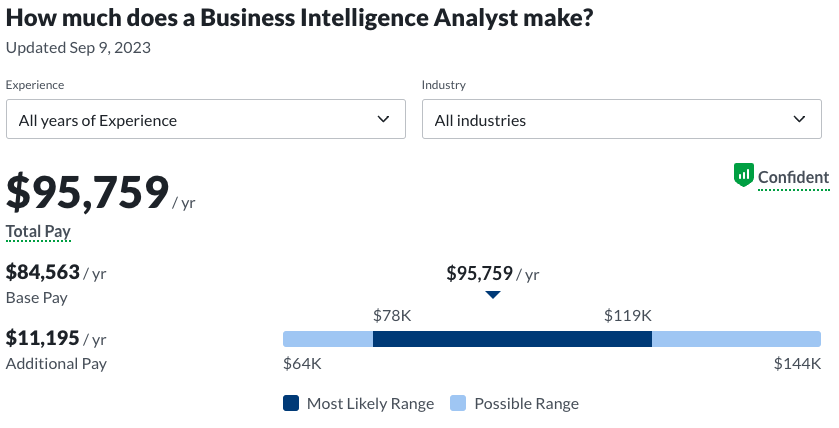The width and height of the screenshot is (839, 428).
Task: Click the $84,563 Base Pay amount
Action: (43, 272)
